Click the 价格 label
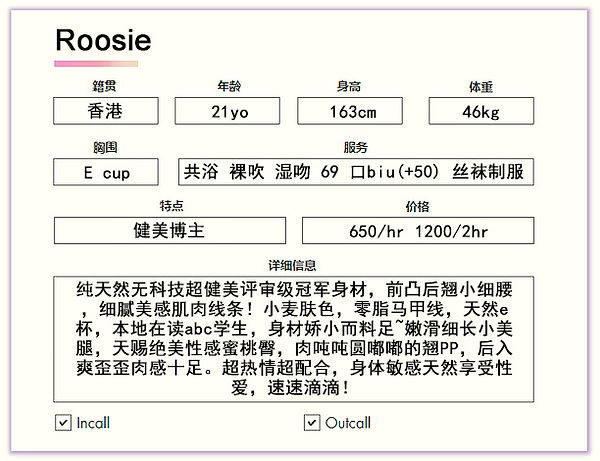The height and width of the screenshot is (461, 600). tap(417, 207)
